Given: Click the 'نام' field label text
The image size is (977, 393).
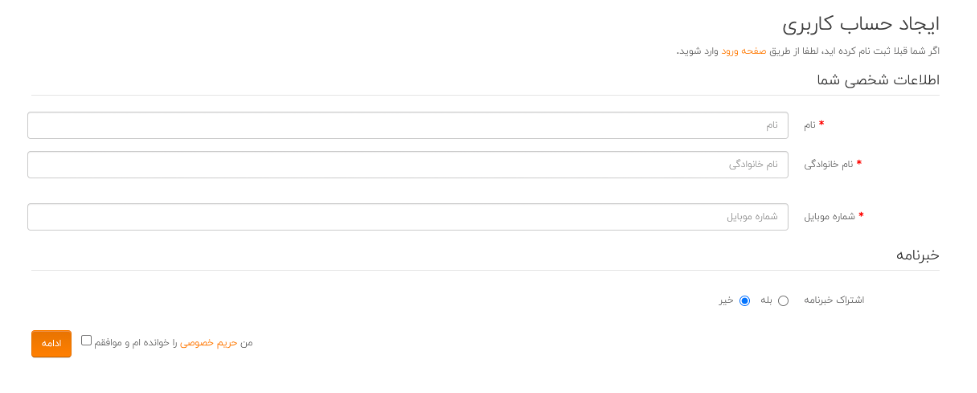Looking at the screenshot, I should [x=809, y=125].
